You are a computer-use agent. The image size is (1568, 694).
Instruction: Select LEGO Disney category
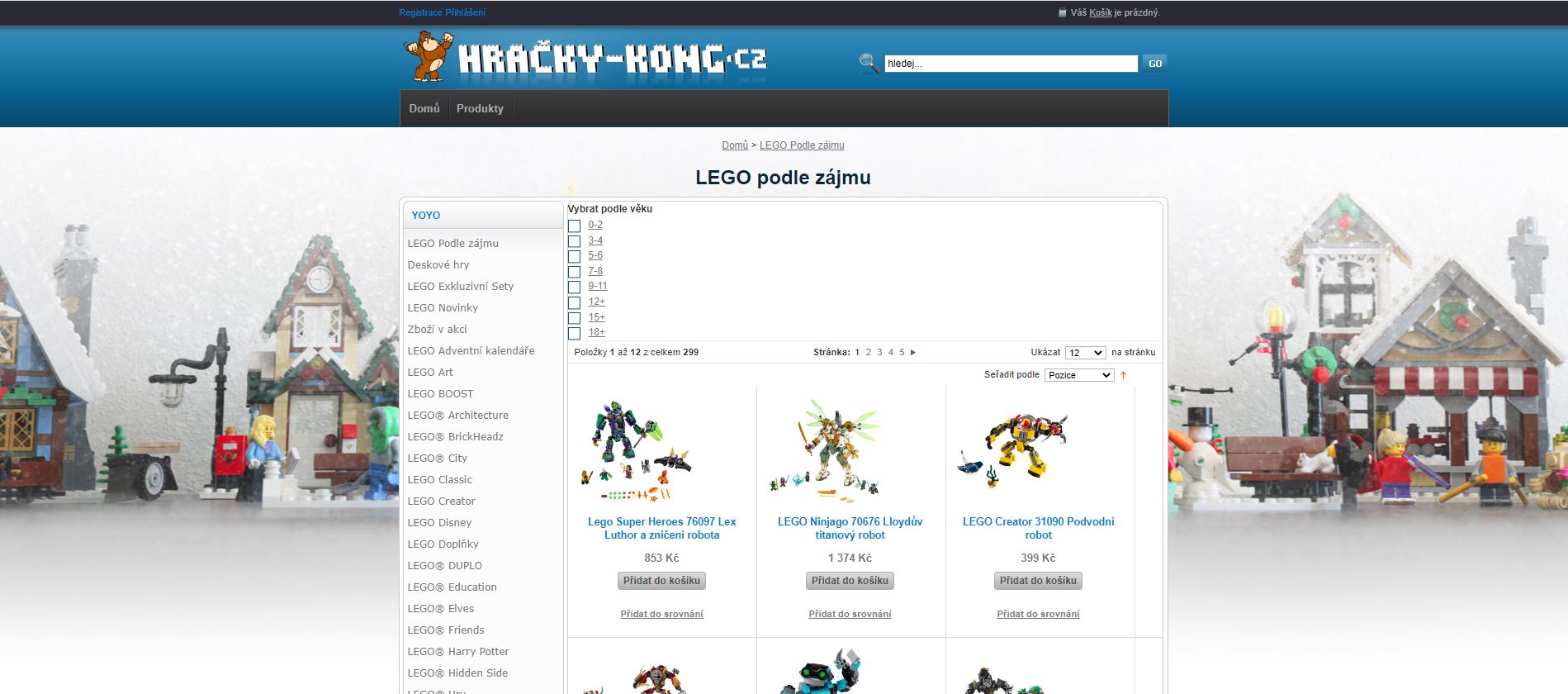coord(439,522)
